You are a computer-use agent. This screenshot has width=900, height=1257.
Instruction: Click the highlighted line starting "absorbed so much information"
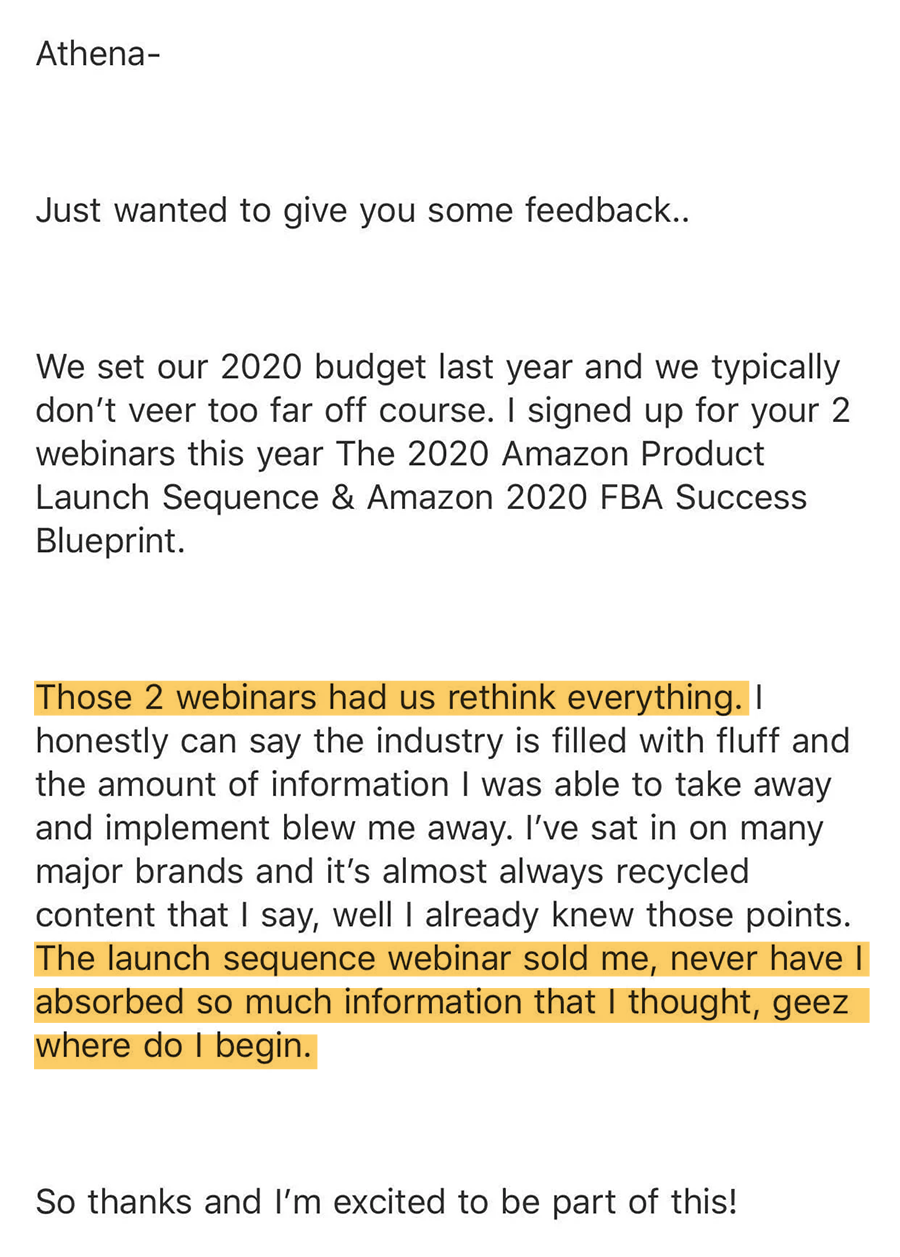pos(441,1002)
